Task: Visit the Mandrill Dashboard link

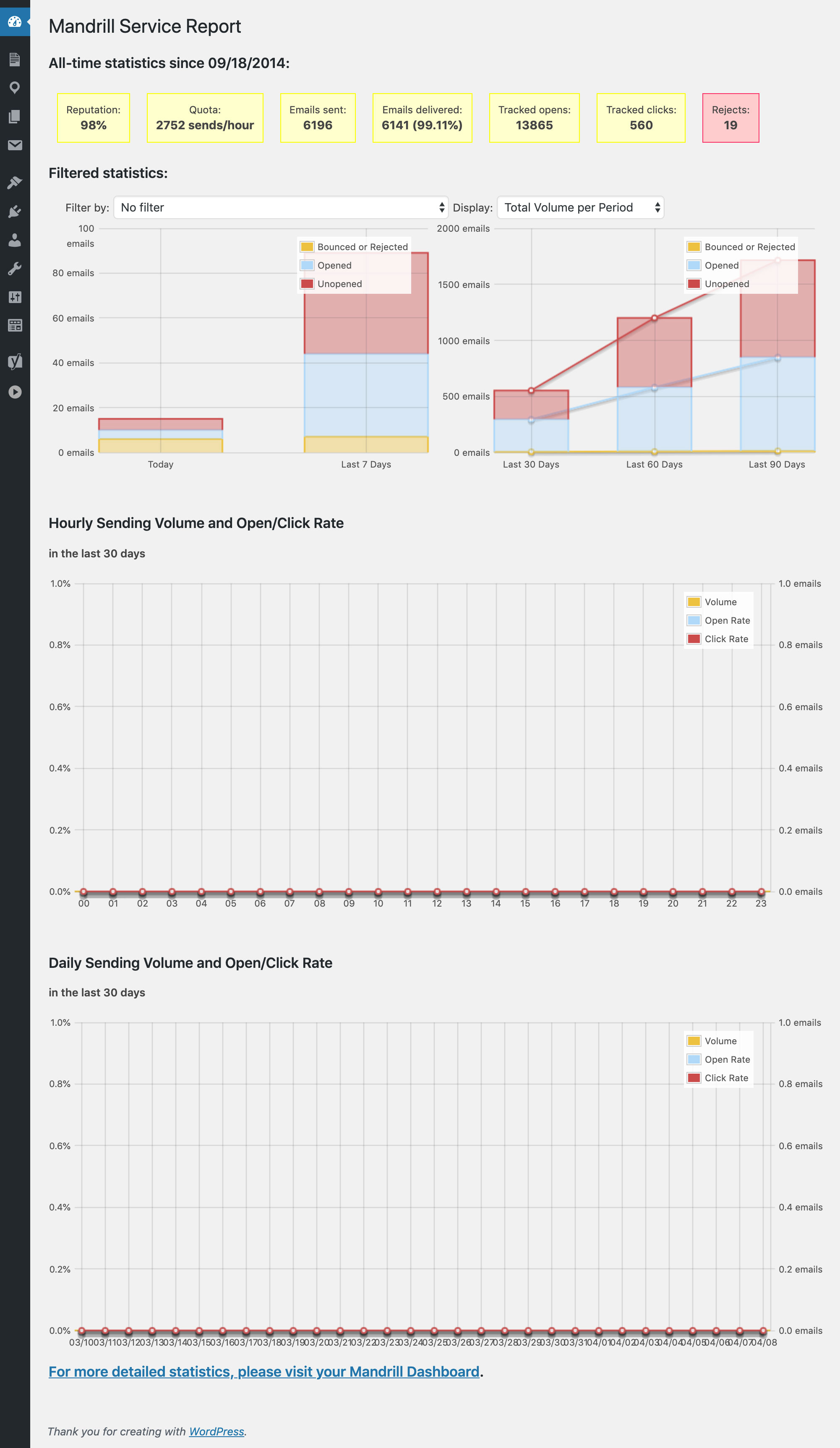Action: click(x=264, y=1372)
